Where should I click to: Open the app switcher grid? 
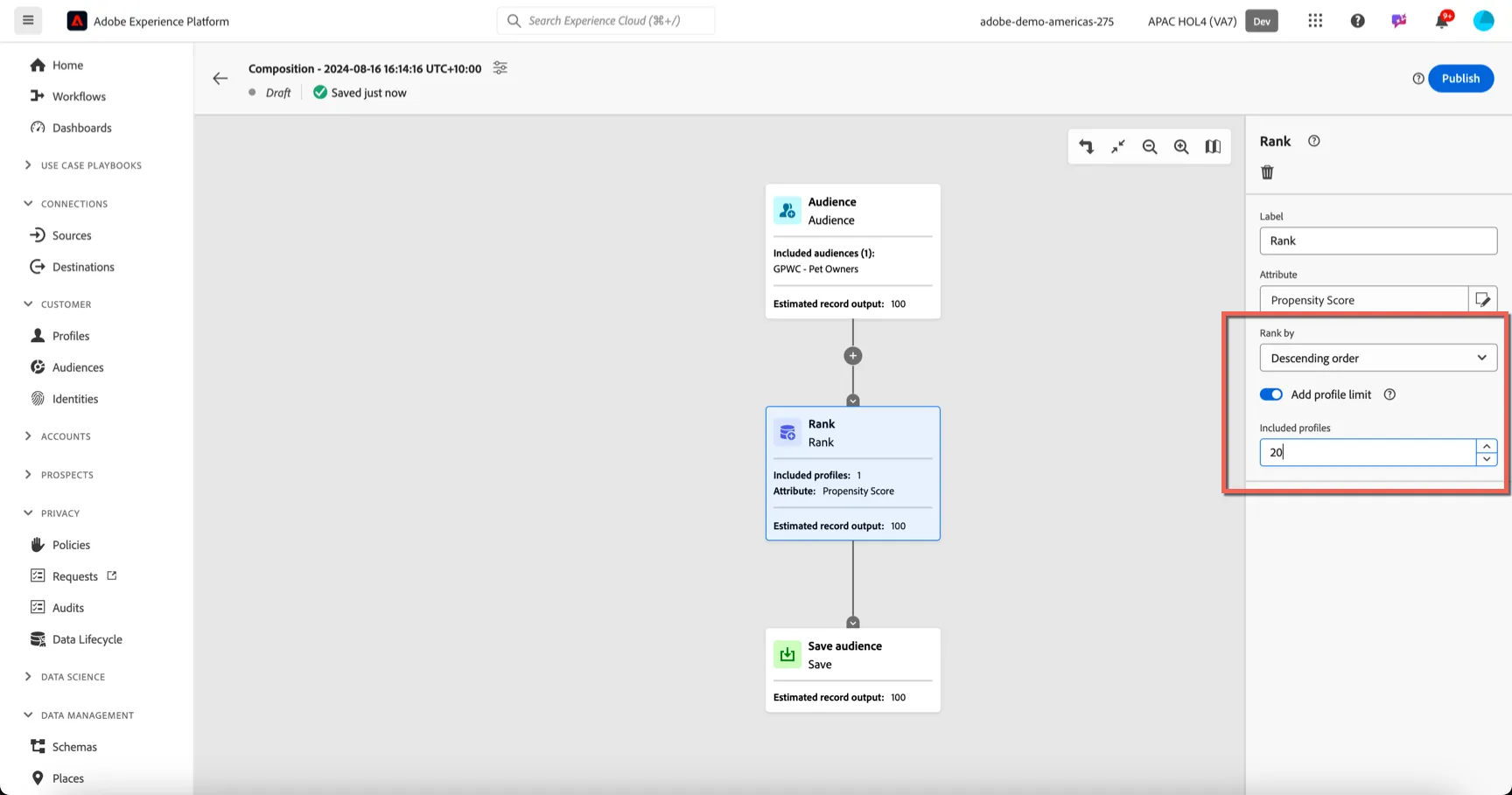[1315, 21]
